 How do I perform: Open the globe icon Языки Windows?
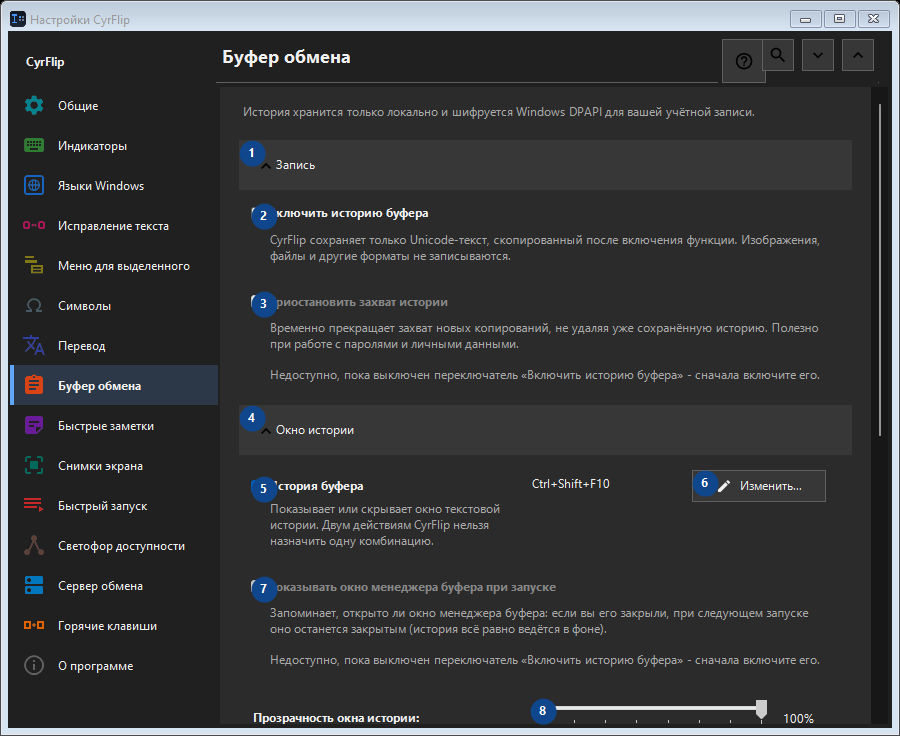[34, 185]
